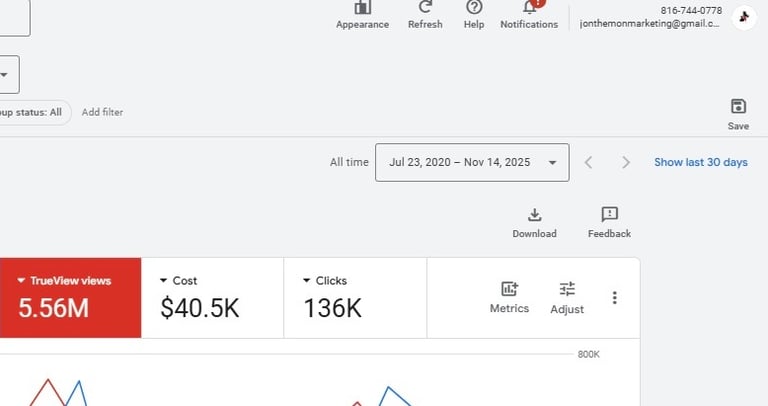Open the Appearance settings icon
This screenshot has height=406, width=768.
362,9
